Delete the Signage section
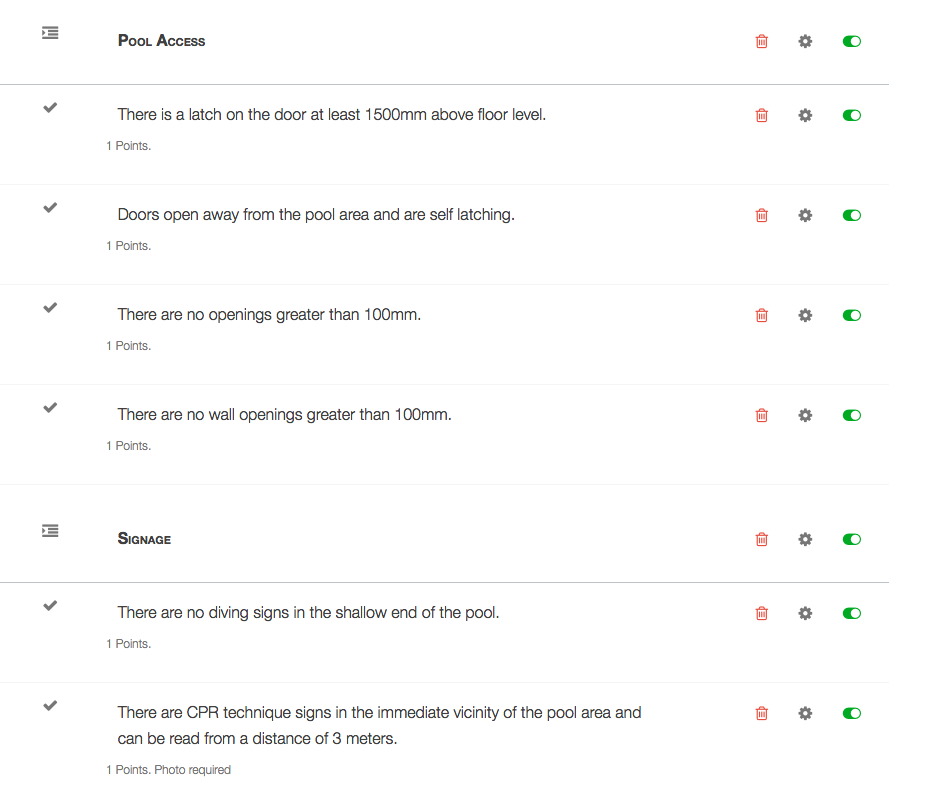Image resolution: width=935 pixels, height=806 pixels. tap(762, 539)
